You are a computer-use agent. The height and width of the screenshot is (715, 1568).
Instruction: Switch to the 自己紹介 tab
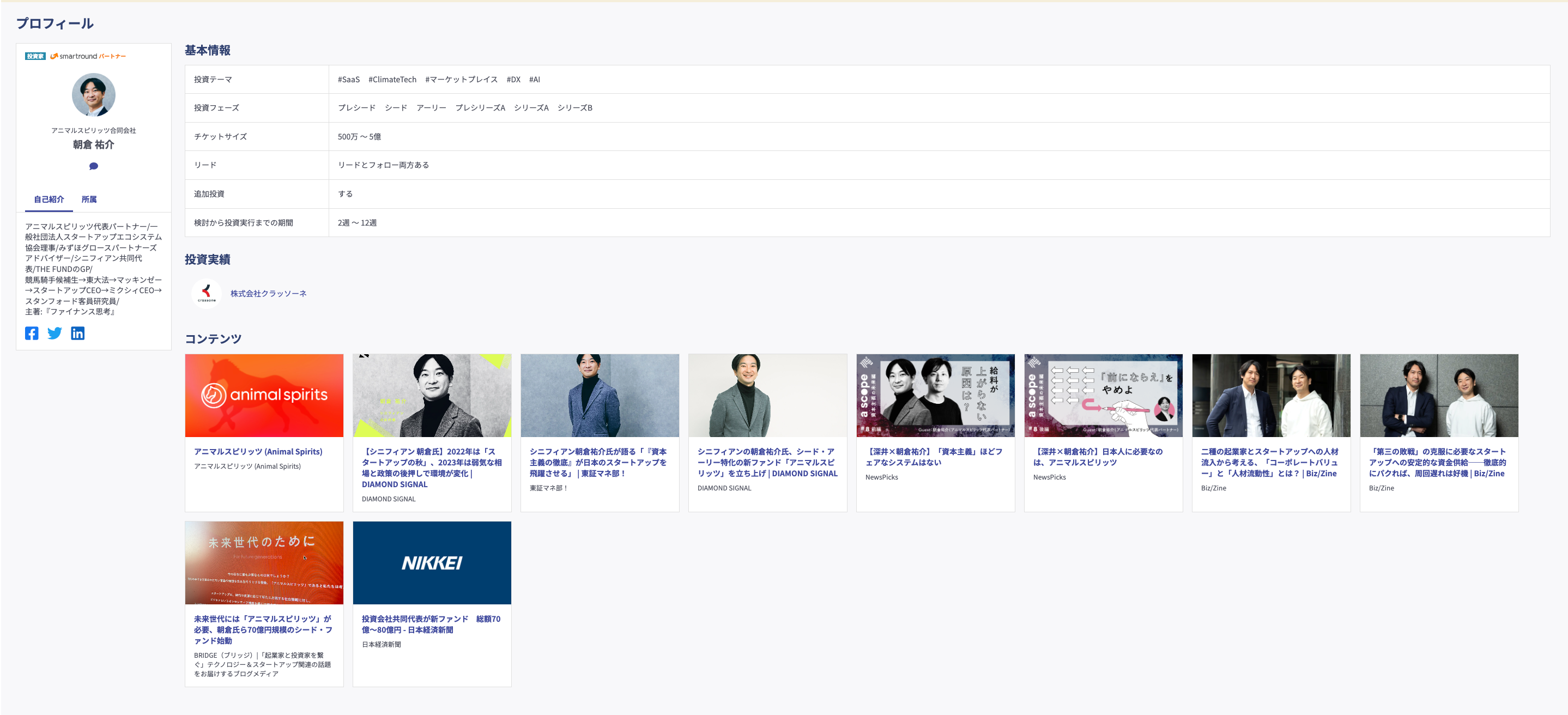point(49,199)
